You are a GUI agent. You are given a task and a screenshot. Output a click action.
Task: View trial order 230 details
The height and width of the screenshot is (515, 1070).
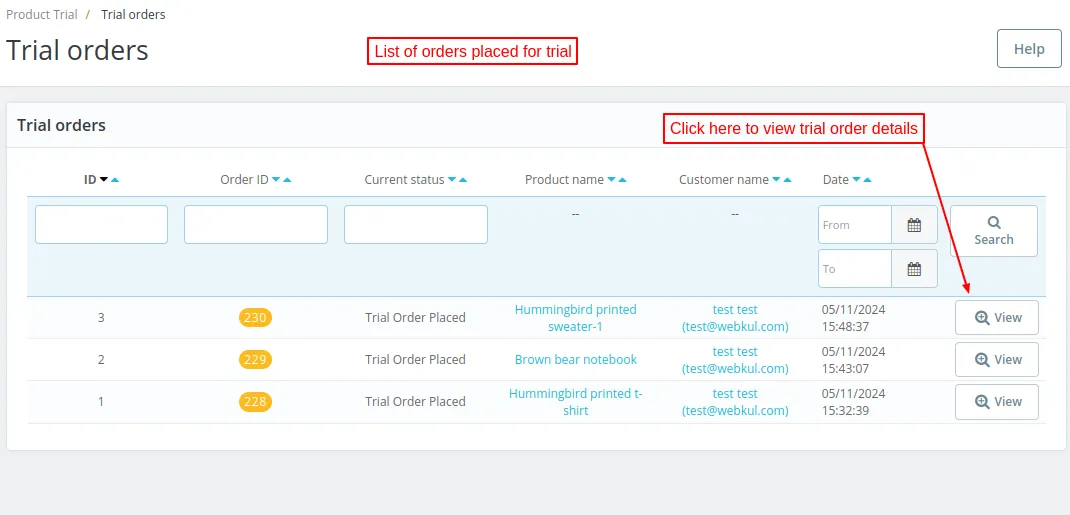point(997,318)
